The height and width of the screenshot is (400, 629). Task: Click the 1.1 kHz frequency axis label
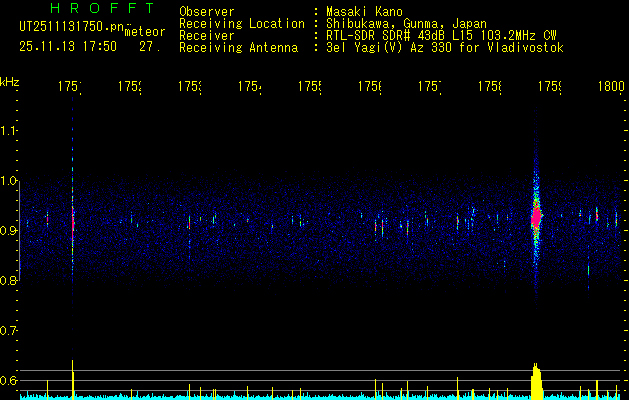point(8,130)
